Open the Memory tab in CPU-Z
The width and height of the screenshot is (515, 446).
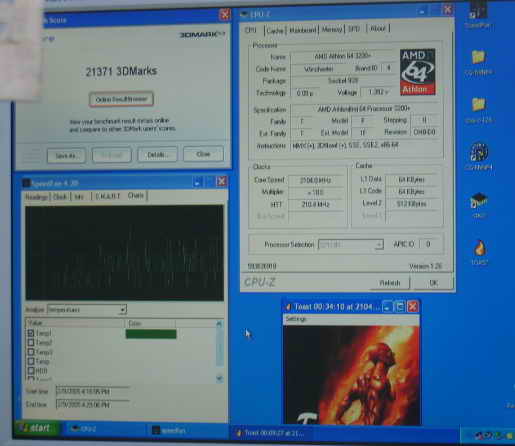(332, 30)
